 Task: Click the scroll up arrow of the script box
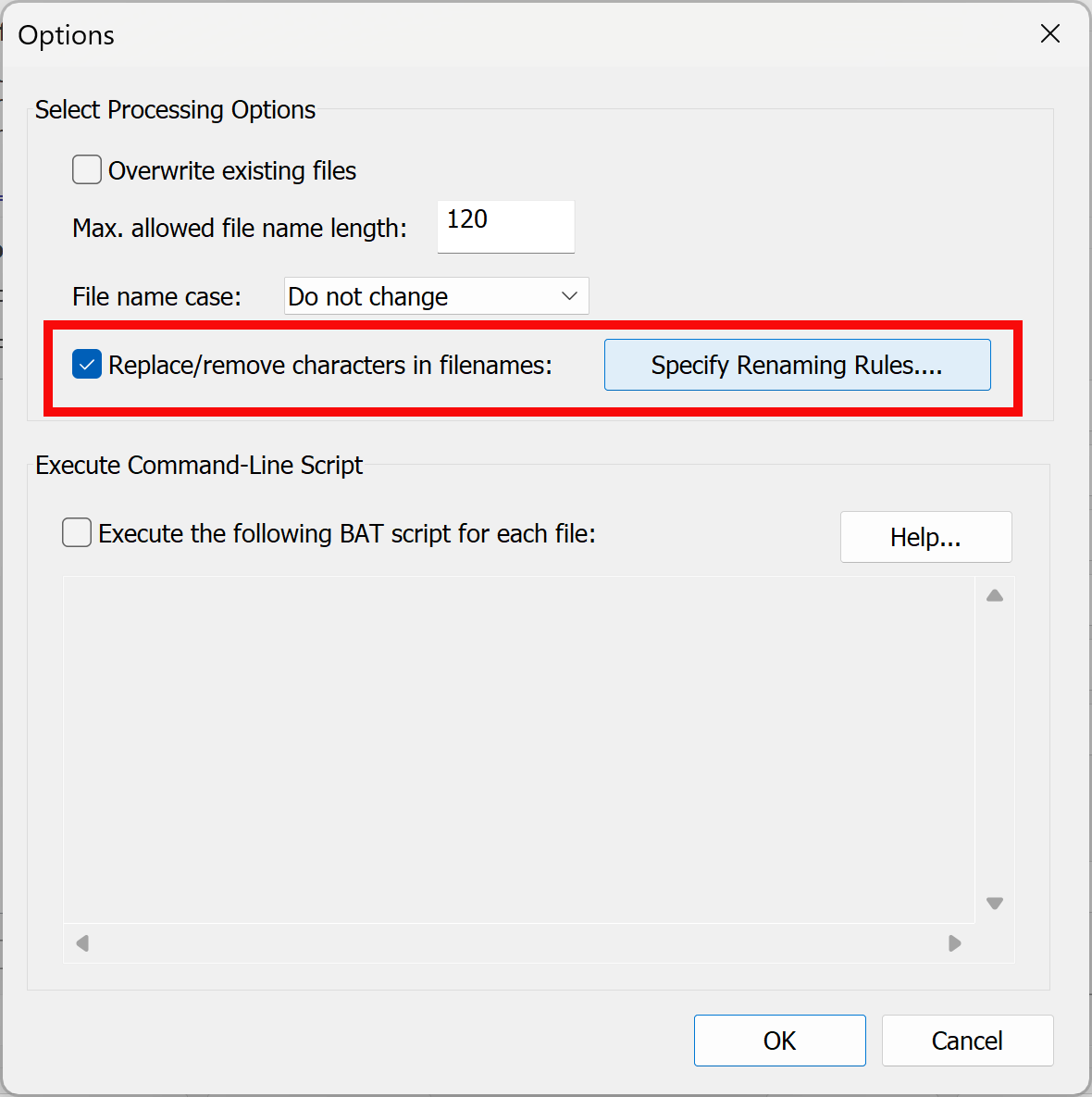[994, 595]
